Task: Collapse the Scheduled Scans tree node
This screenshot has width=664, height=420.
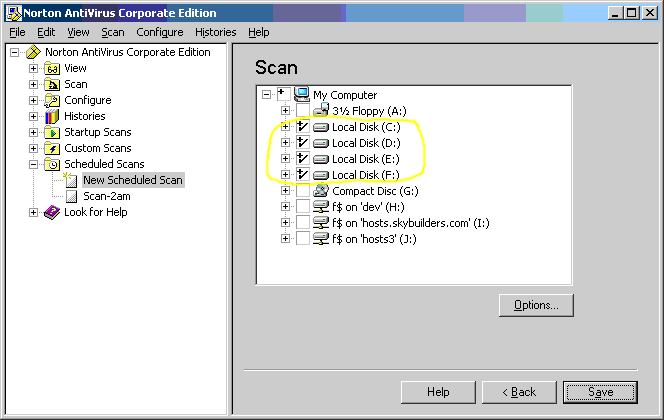Action: pos(33,164)
